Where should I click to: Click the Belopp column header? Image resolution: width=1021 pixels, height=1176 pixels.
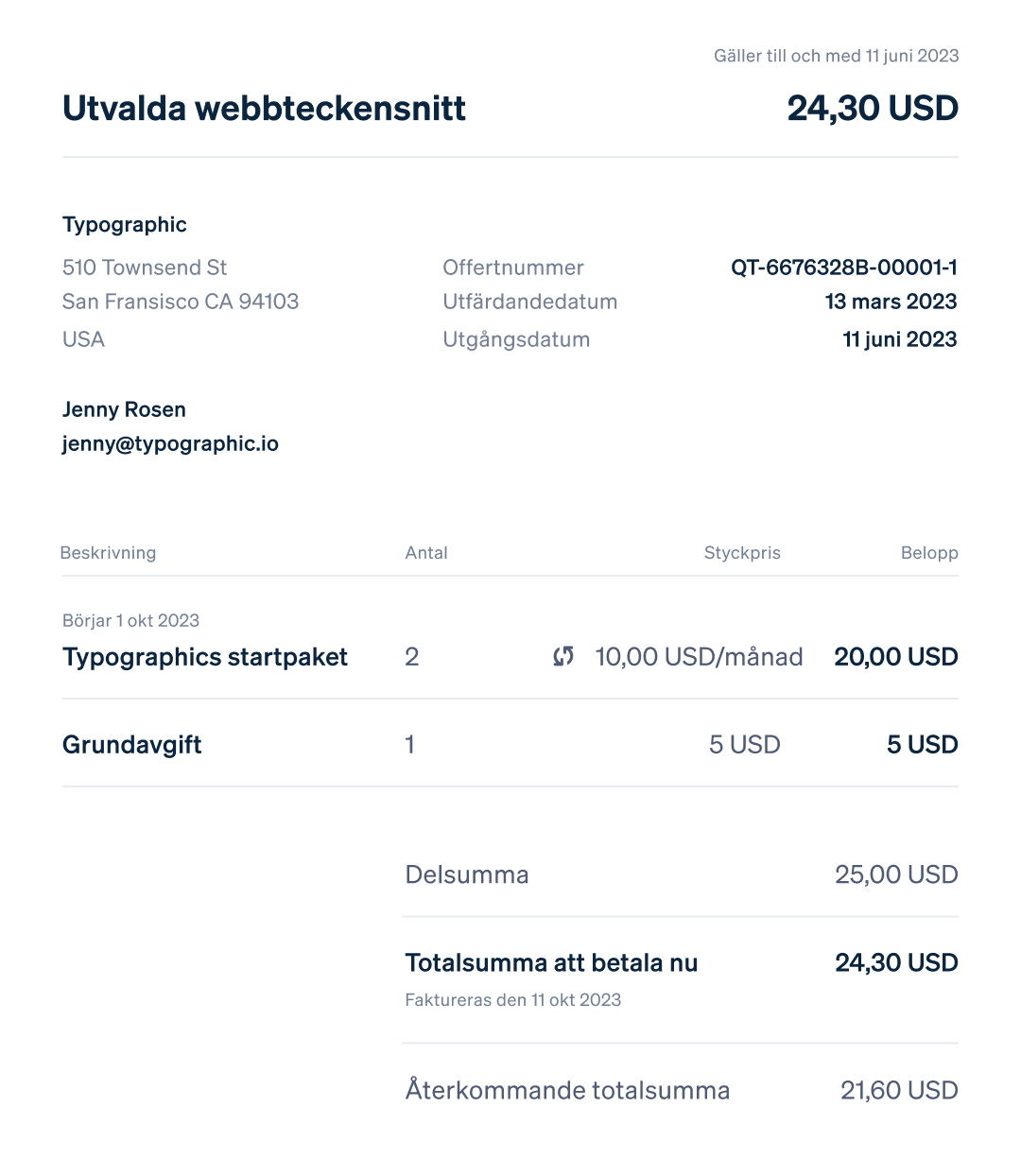tap(929, 553)
